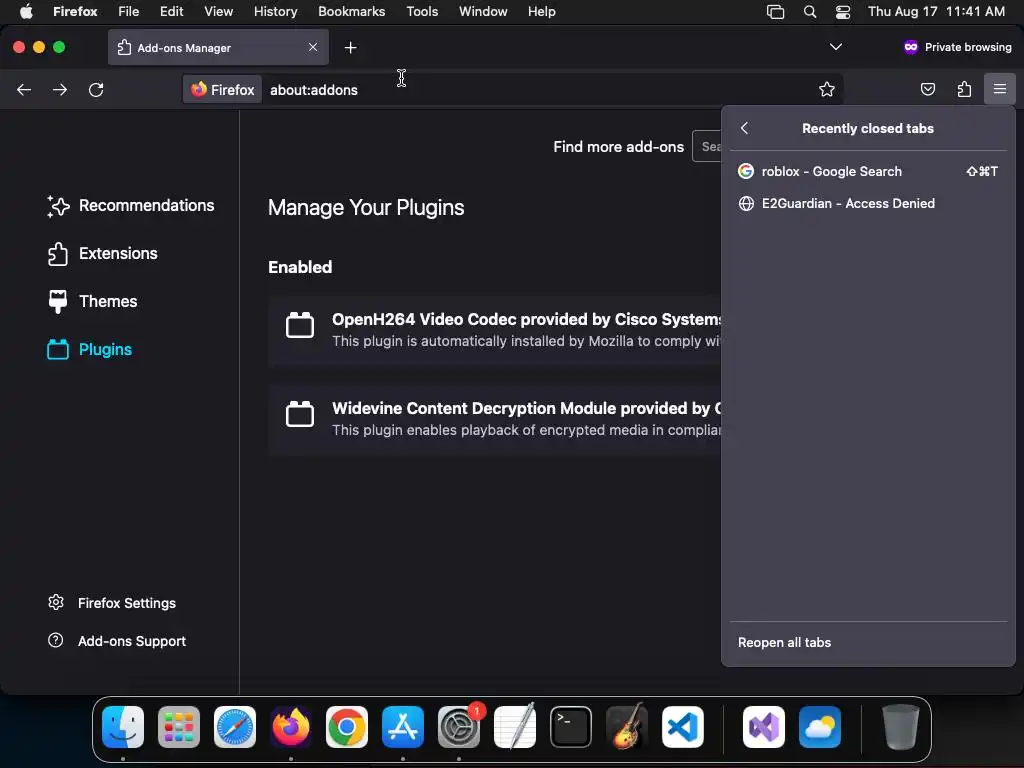Open the OpenH264 Video Codec plugin entry

click(495, 330)
